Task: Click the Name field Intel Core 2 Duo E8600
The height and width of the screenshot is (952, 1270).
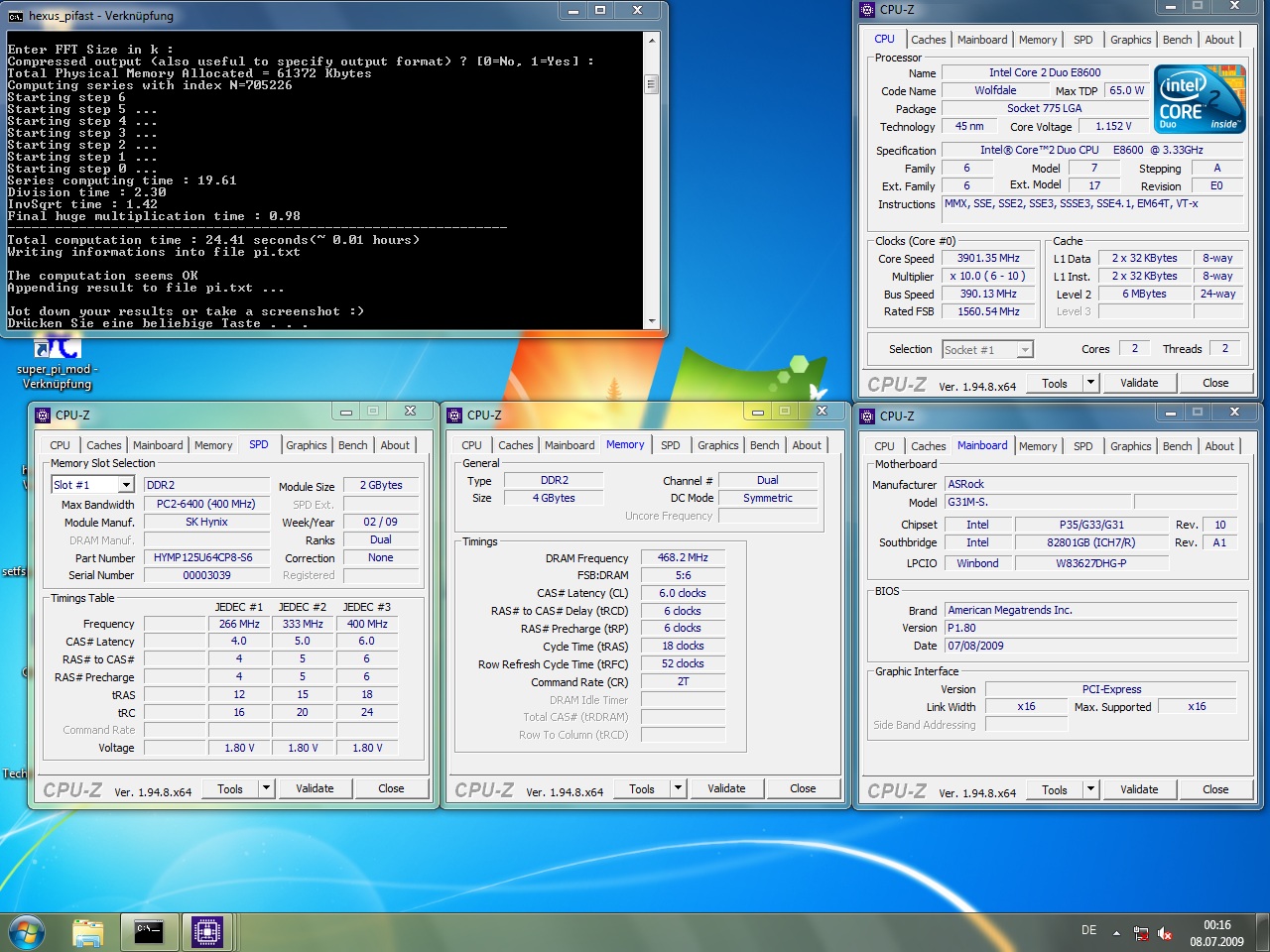Action: point(1045,72)
